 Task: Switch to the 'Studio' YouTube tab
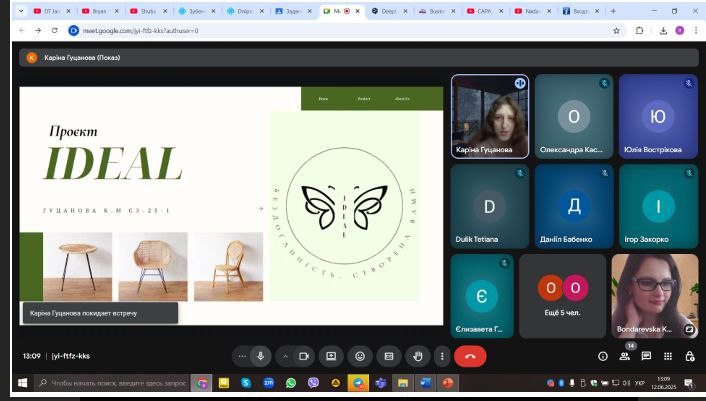click(x=148, y=11)
